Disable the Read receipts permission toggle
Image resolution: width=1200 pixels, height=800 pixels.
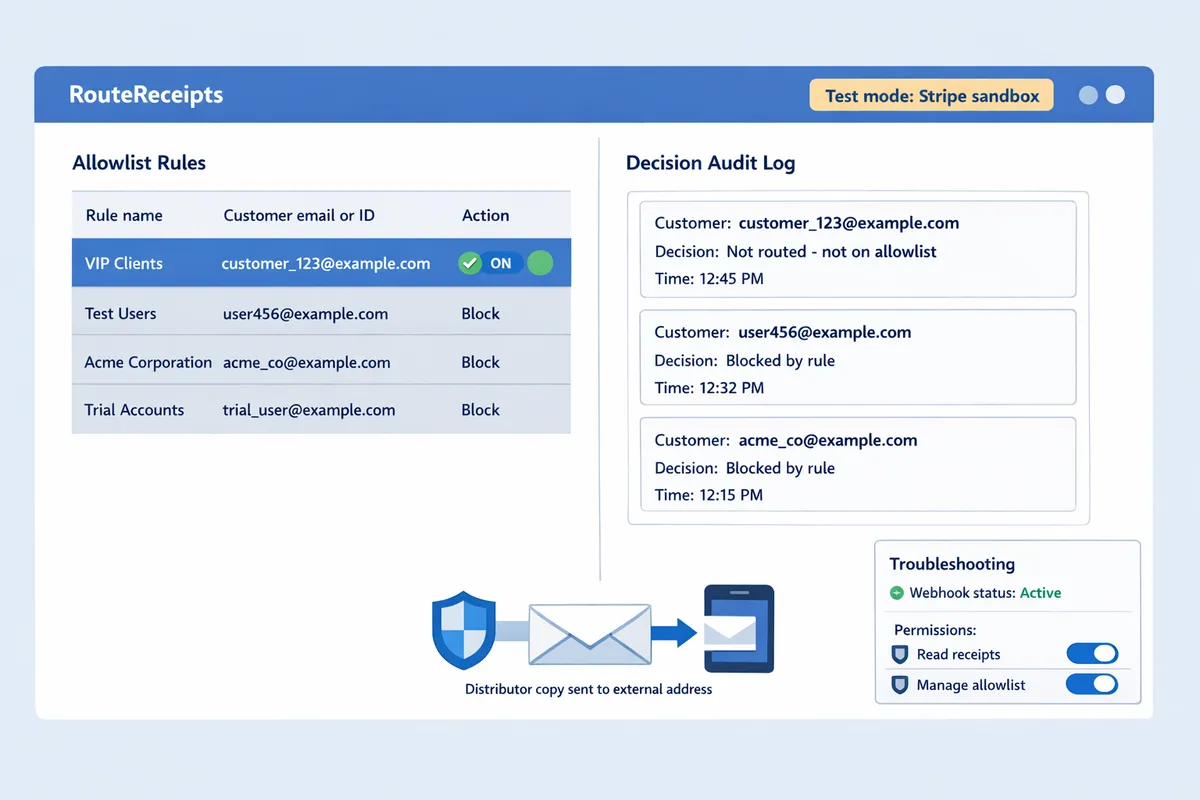pyautogui.click(x=1092, y=653)
